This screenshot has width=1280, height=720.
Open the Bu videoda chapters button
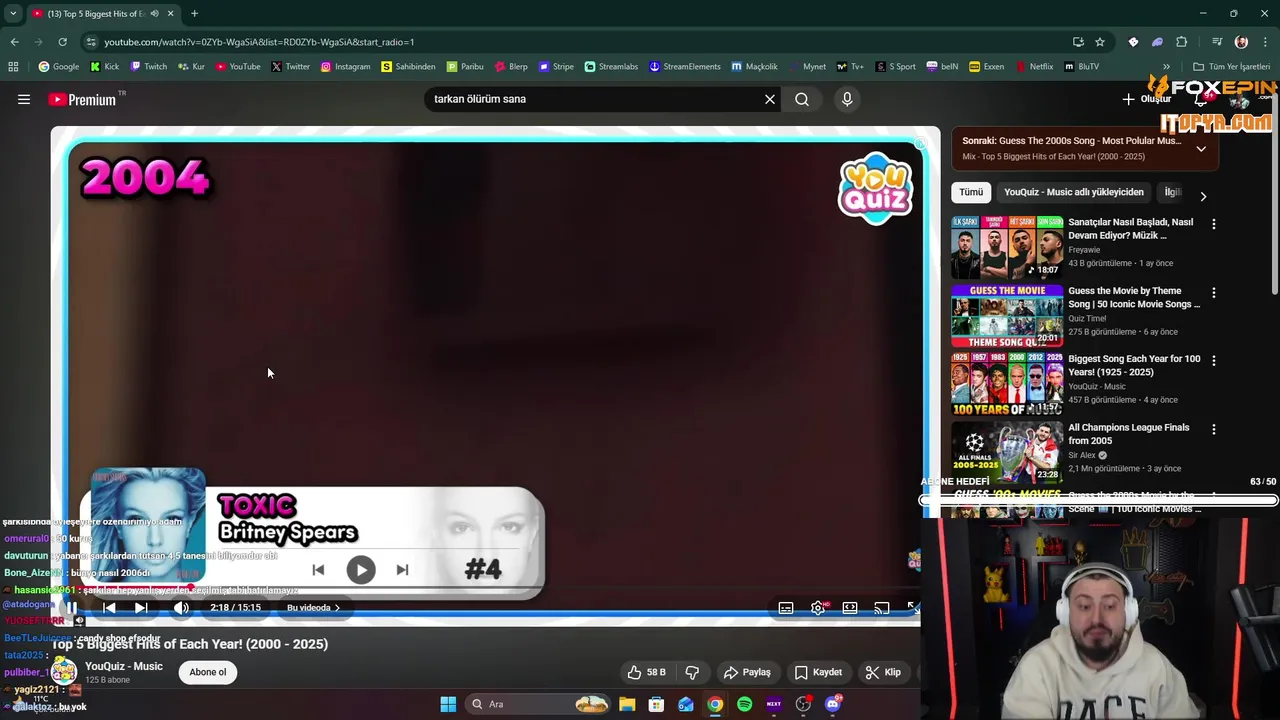[x=313, y=607]
